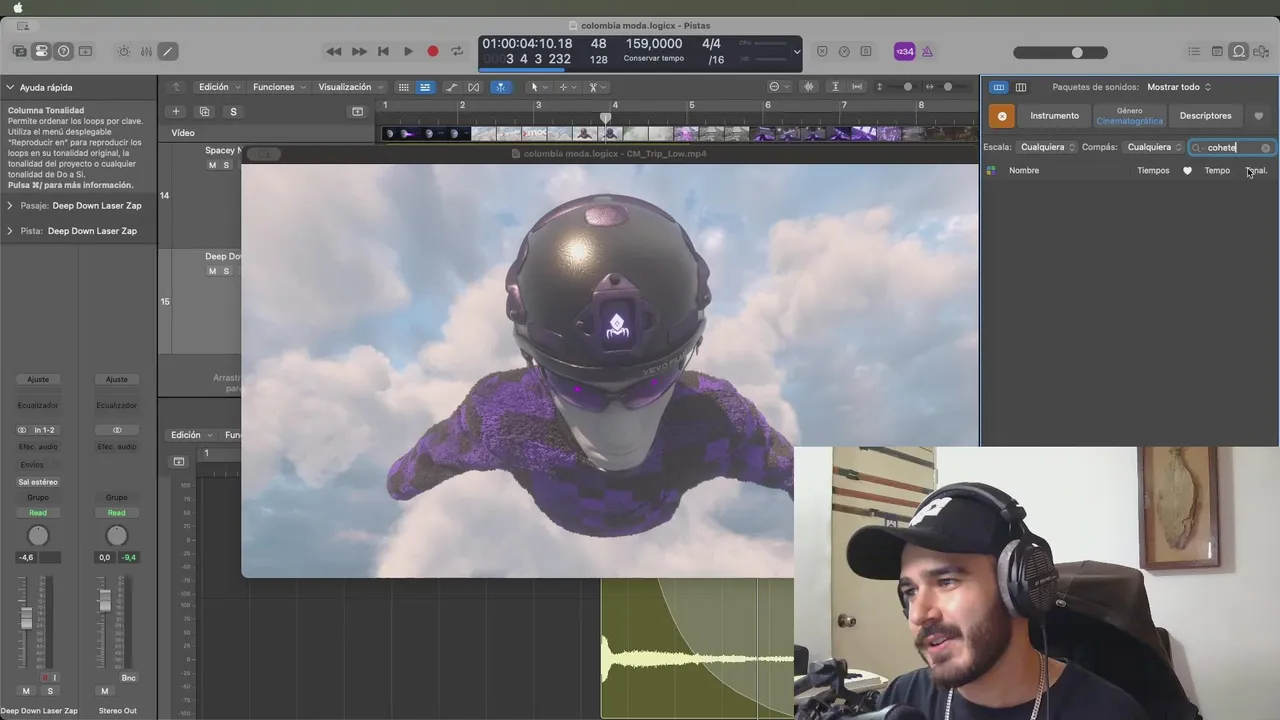Open the Escala Cualquiera dropdown
The height and width of the screenshot is (720, 1280).
[x=1047, y=147]
